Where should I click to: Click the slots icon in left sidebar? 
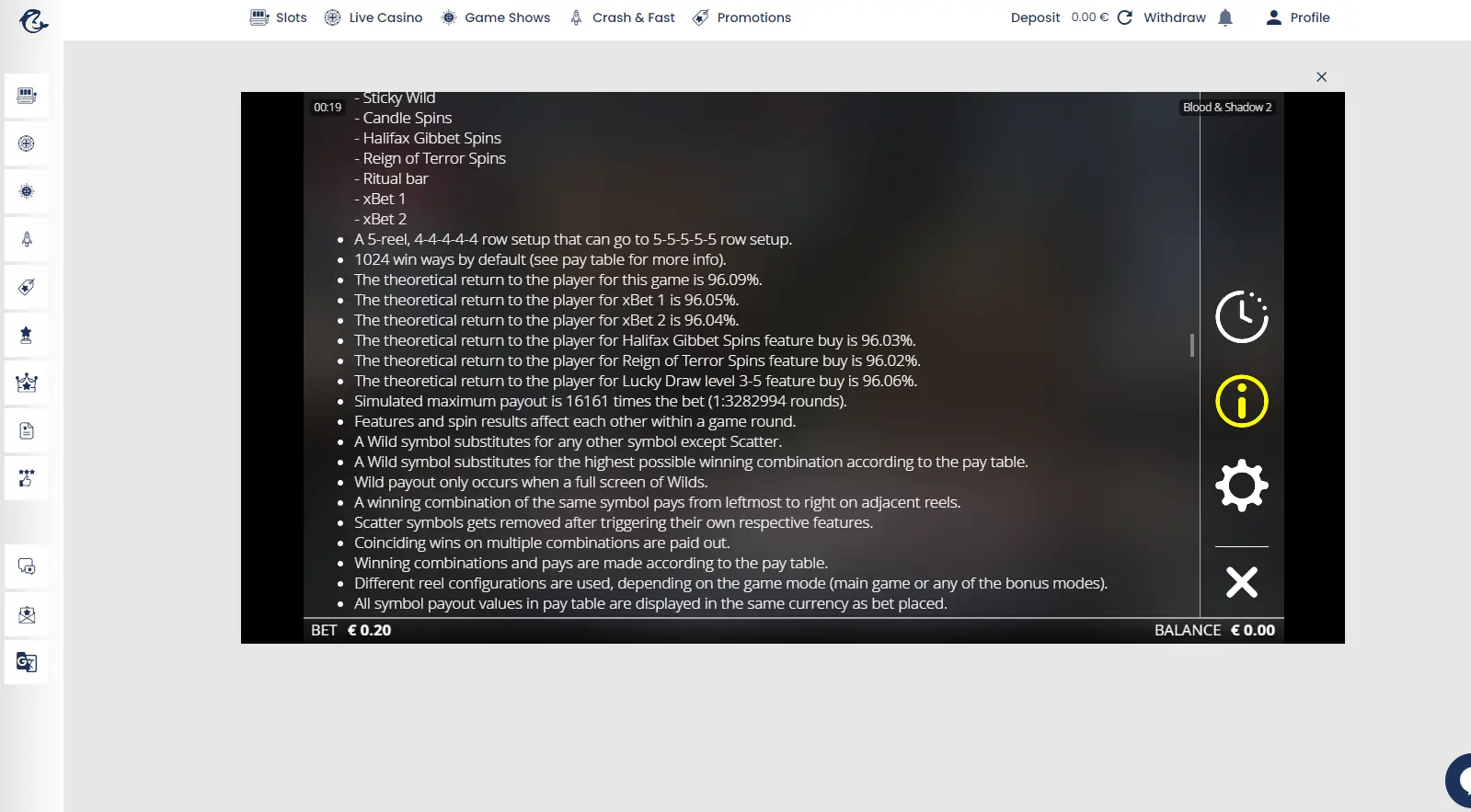pyautogui.click(x=27, y=96)
